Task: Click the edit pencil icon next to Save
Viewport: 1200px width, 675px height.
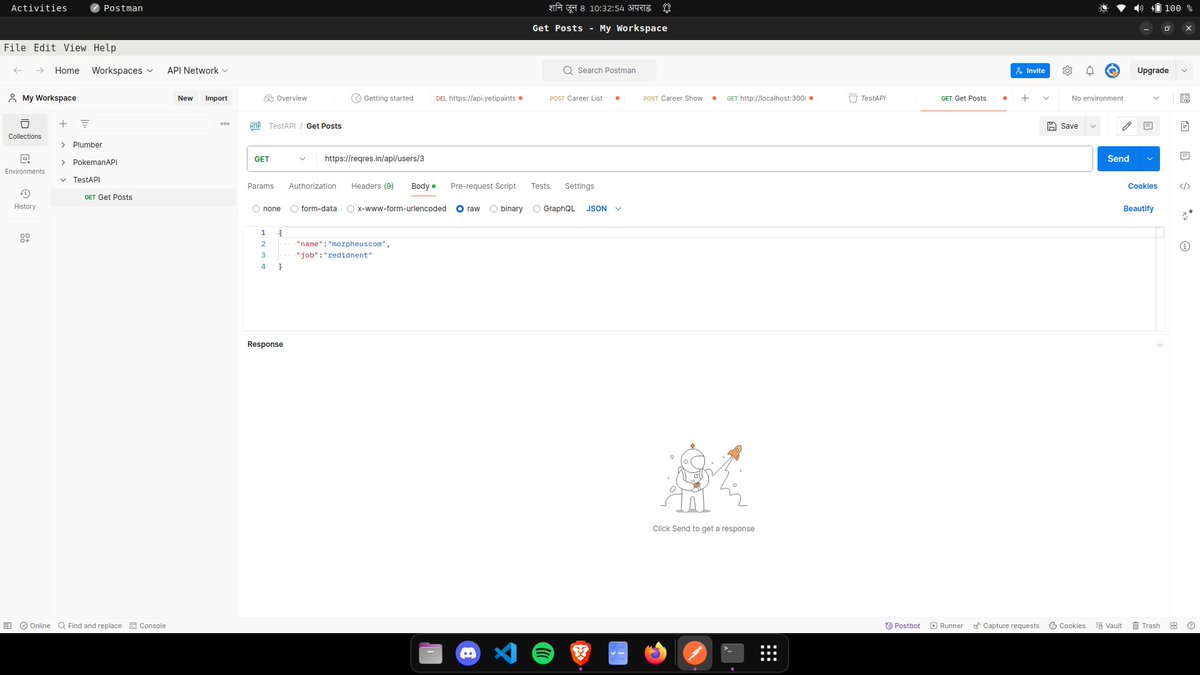Action: point(1127,126)
